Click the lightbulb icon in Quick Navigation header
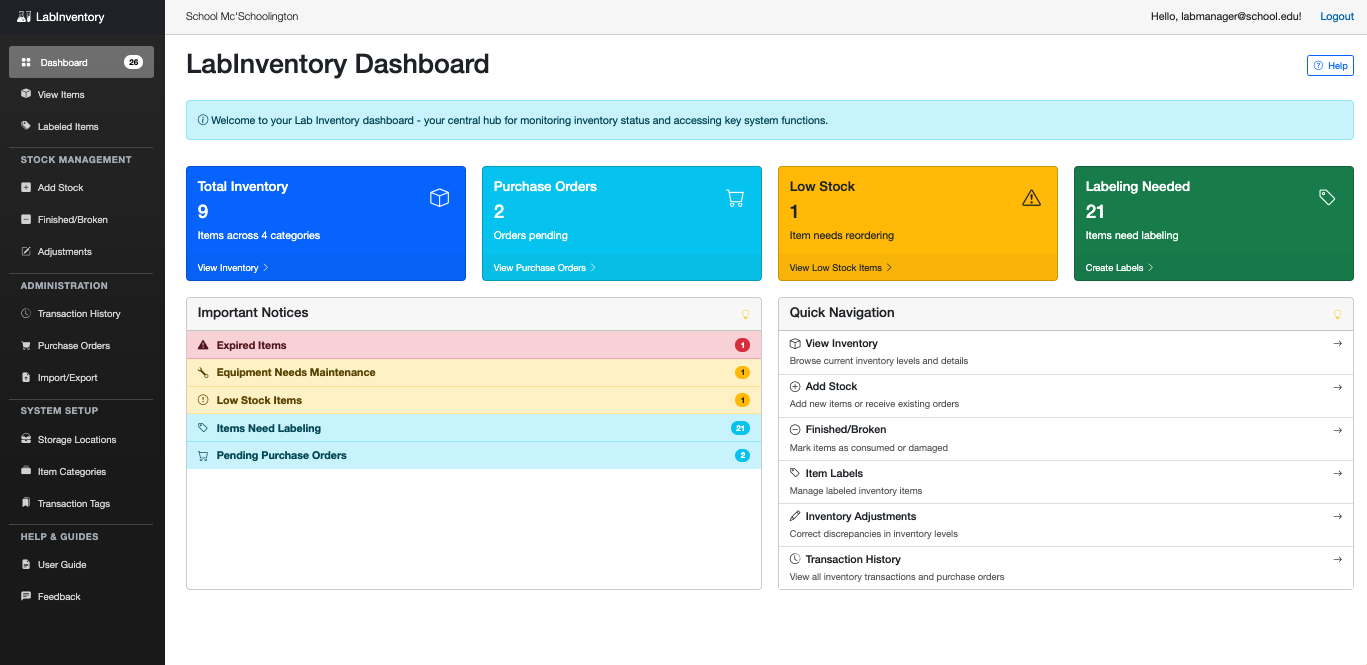 click(1337, 314)
